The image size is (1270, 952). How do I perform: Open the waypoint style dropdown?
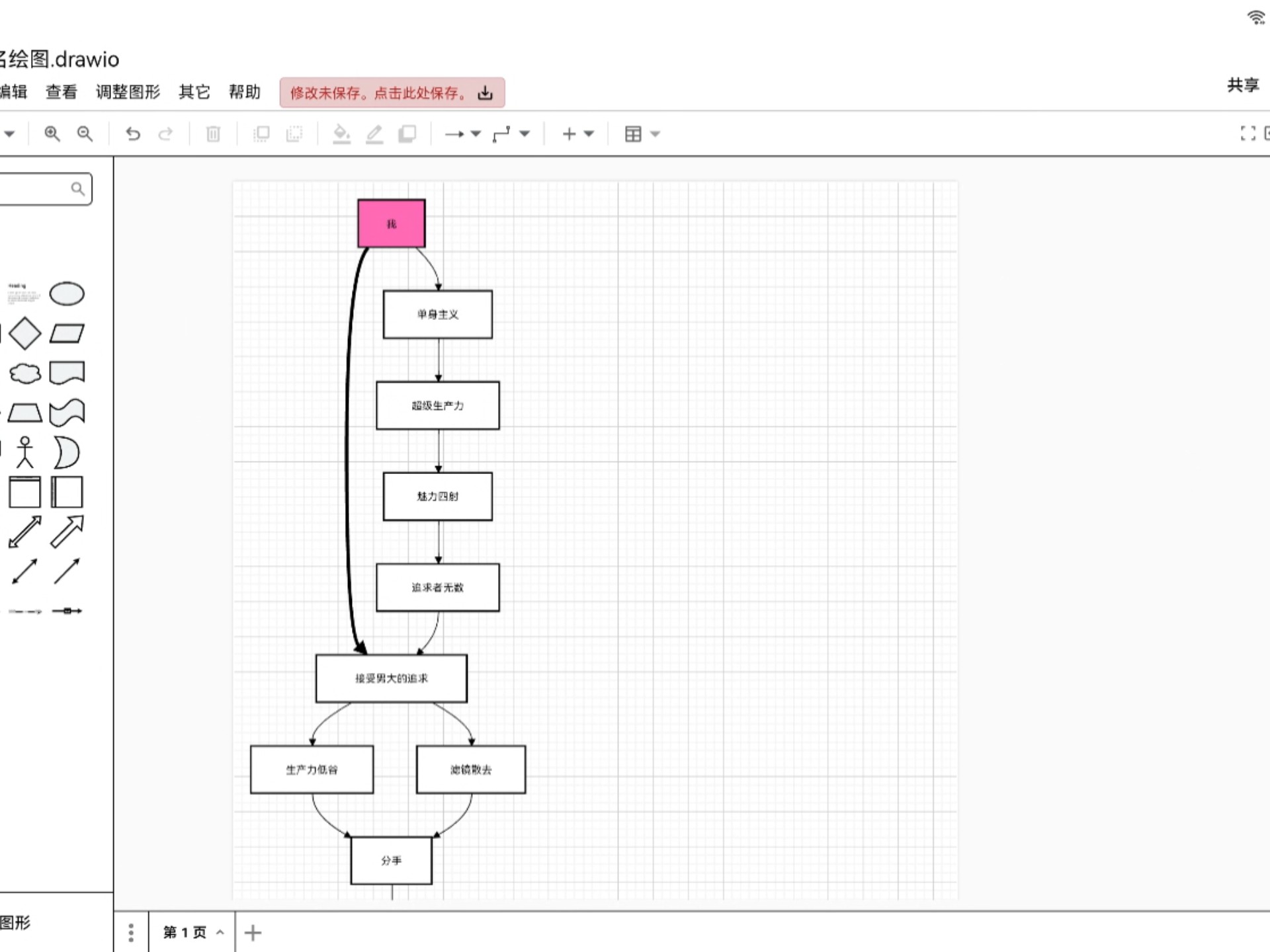pyautogui.click(x=525, y=134)
